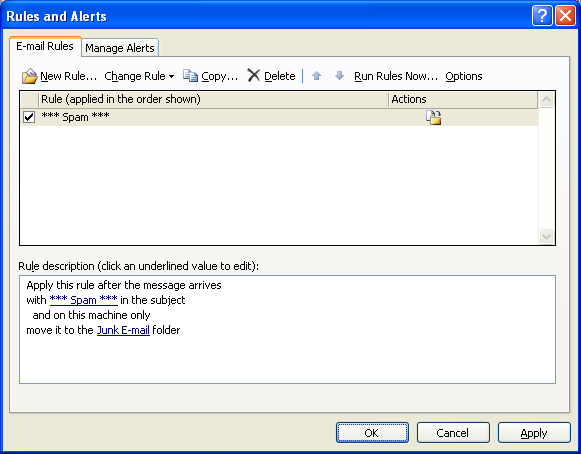
Task: Click the 'and on this machine only' line
Action: tap(91, 315)
